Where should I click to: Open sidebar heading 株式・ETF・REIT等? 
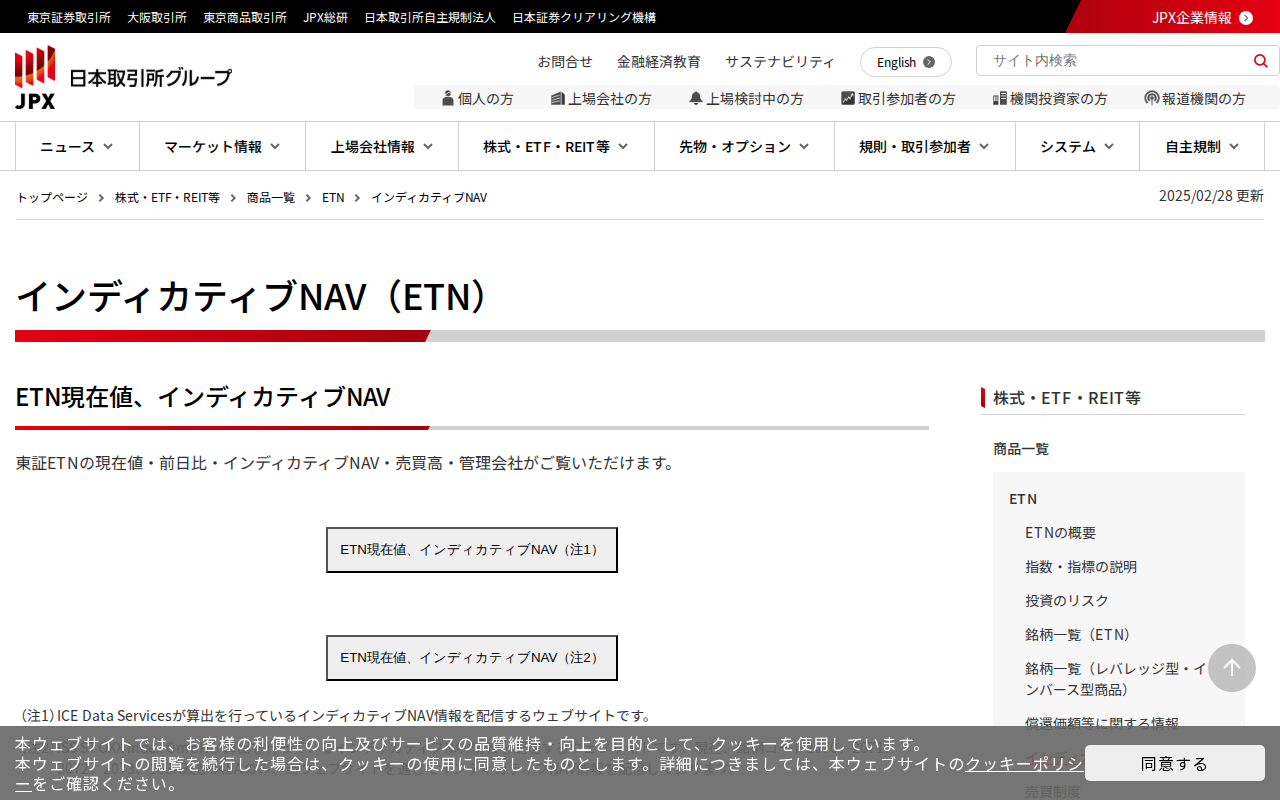(1067, 398)
